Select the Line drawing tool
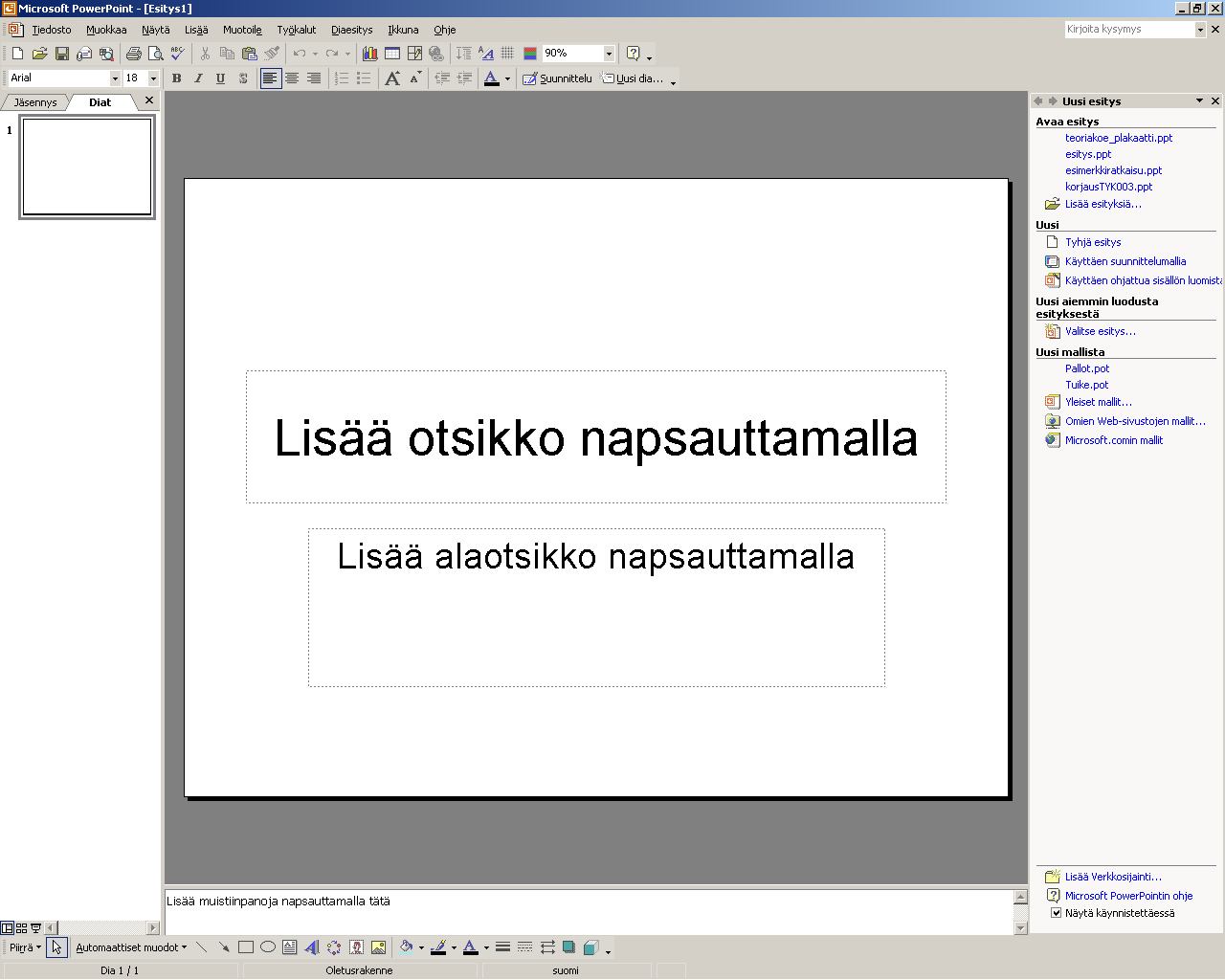The image size is (1225, 980). 202,947
